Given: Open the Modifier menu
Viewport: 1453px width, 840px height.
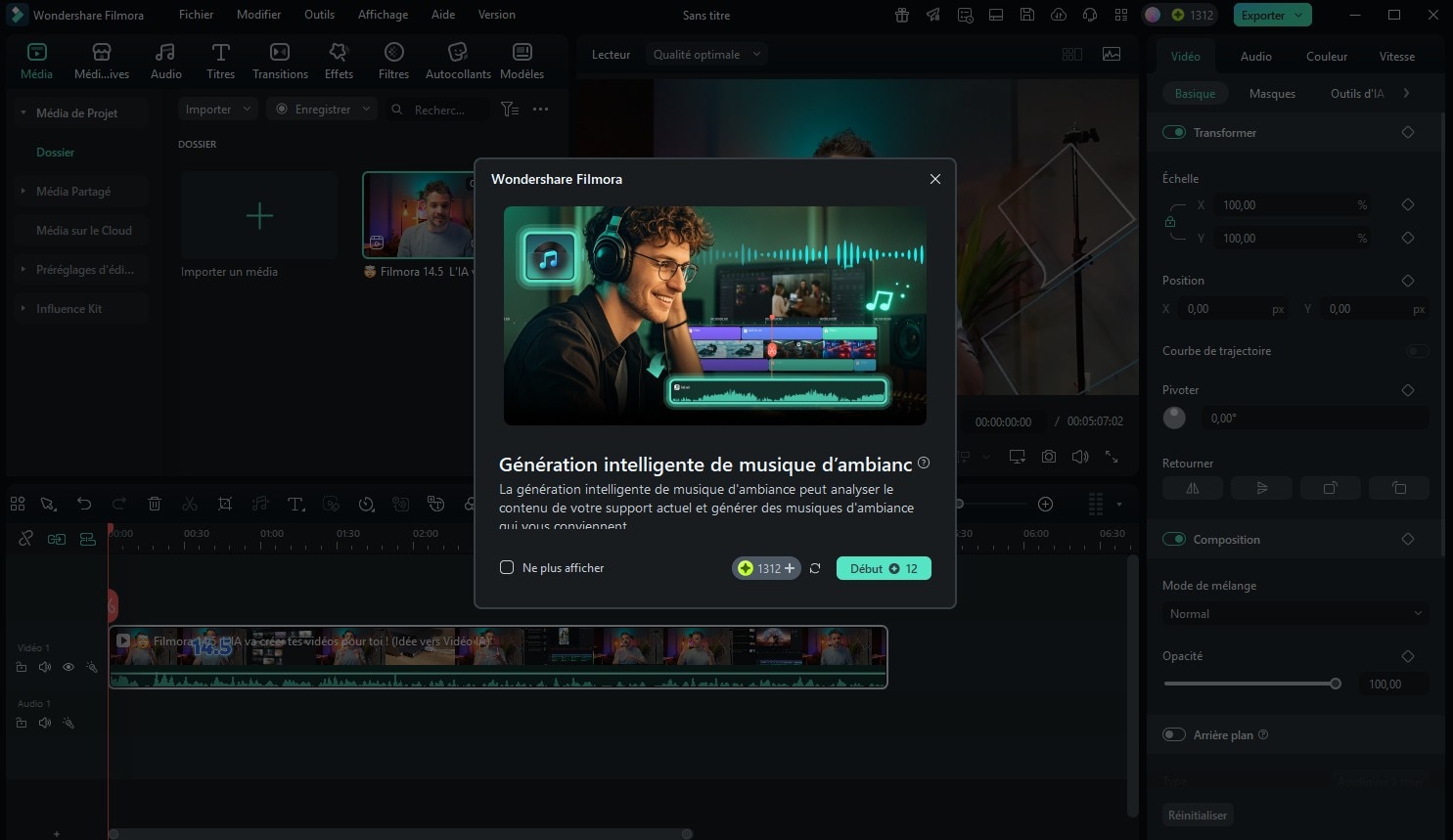Looking at the screenshot, I should 258,15.
